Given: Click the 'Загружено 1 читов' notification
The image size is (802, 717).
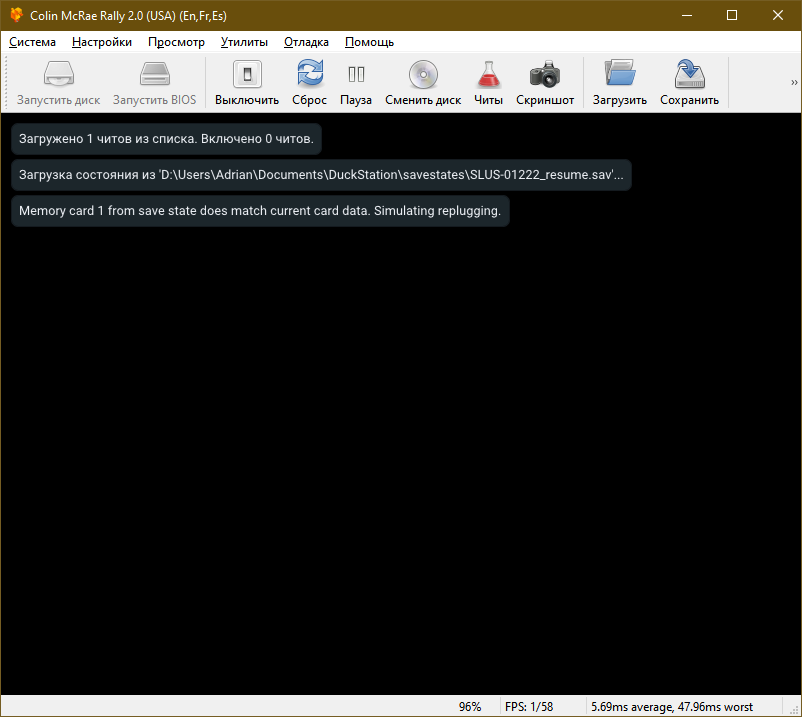Looking at the screenshot, I should click(x=166, y=139).
